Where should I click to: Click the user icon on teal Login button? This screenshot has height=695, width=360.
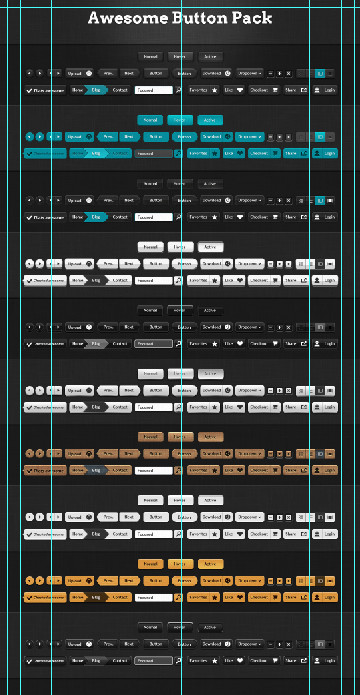317,153
